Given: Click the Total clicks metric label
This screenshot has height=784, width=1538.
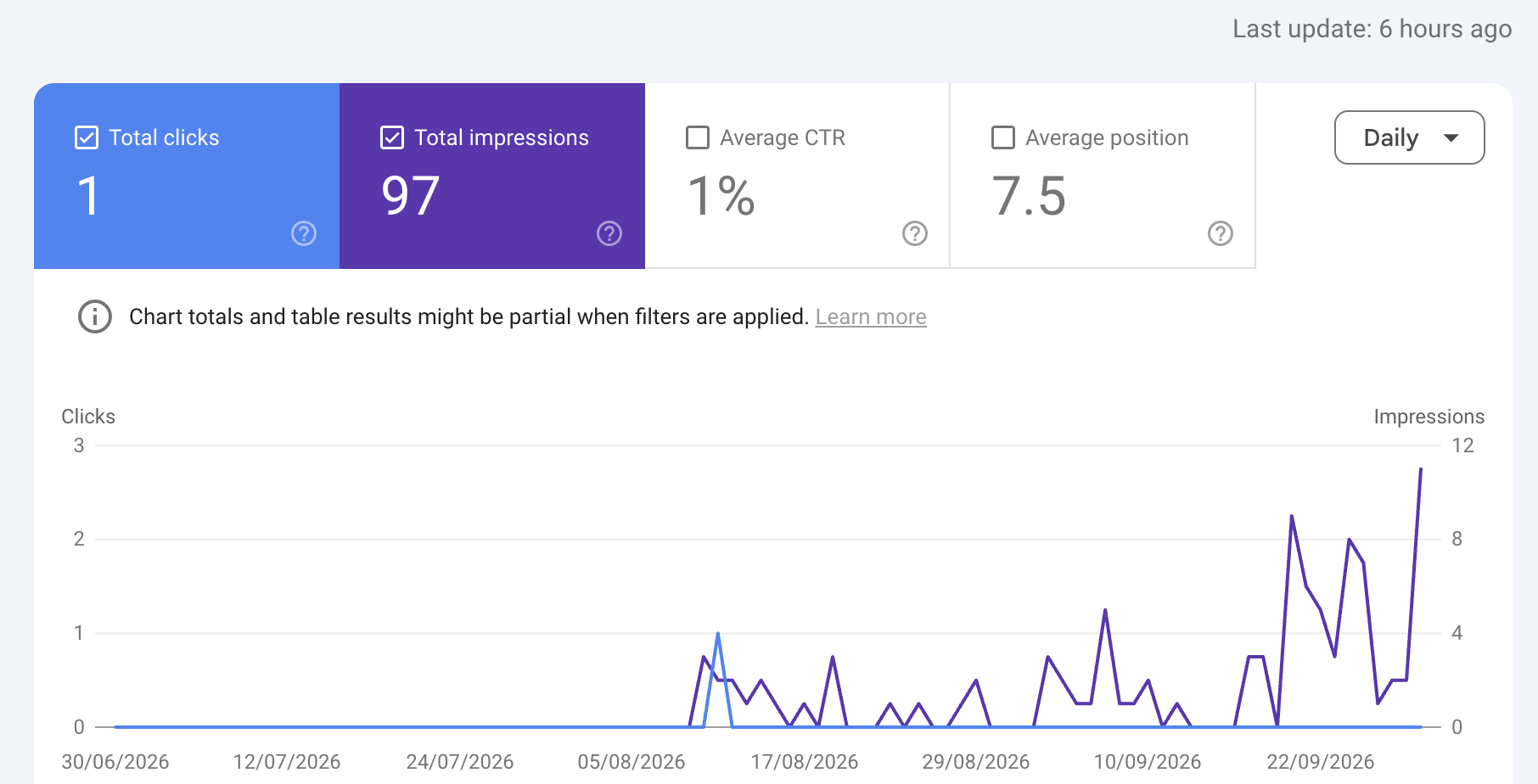Looking at the screenshot, I should [x=164, y=137].
